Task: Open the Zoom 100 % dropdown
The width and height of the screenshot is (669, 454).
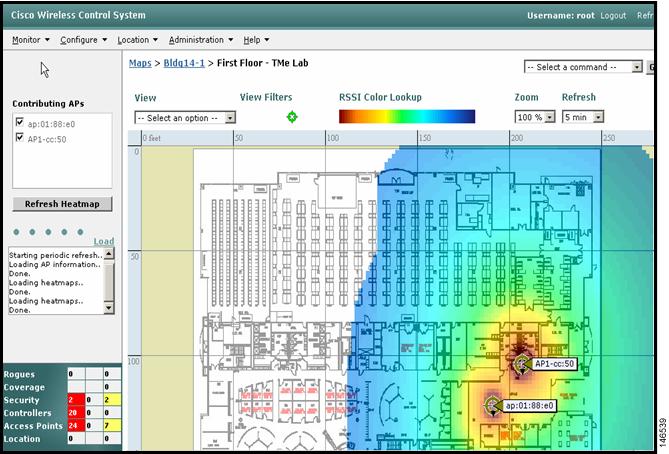Action: pyautogui.click(x=535, y=117)
